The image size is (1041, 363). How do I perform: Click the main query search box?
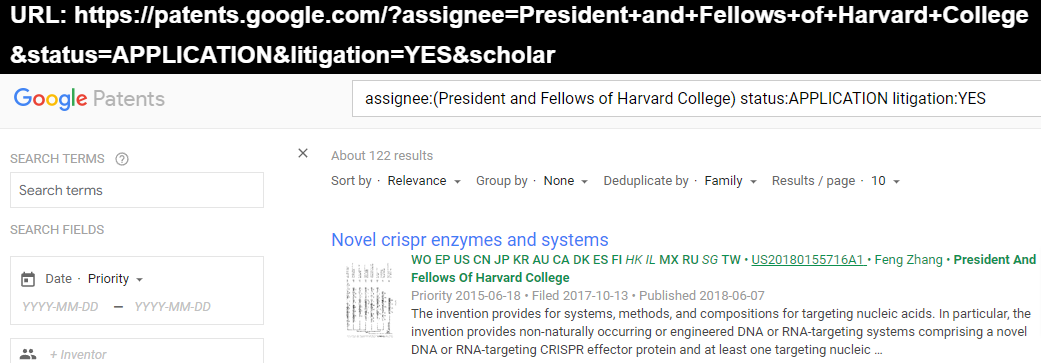tap(696, 99)
